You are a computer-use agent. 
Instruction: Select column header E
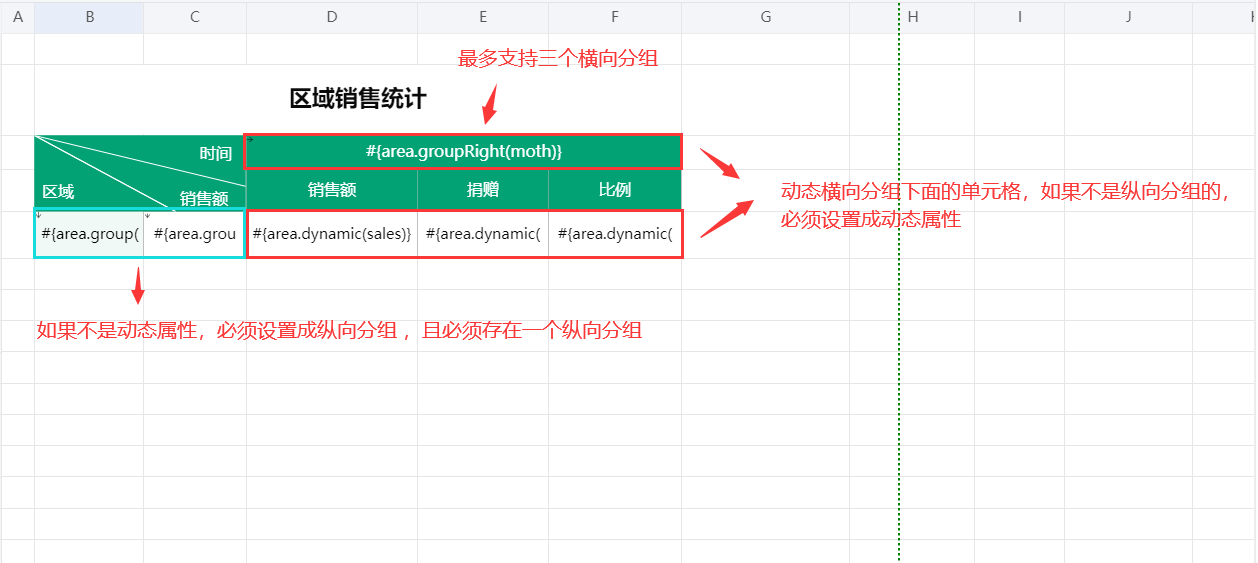pyautogui.click(x=483, y=17)
